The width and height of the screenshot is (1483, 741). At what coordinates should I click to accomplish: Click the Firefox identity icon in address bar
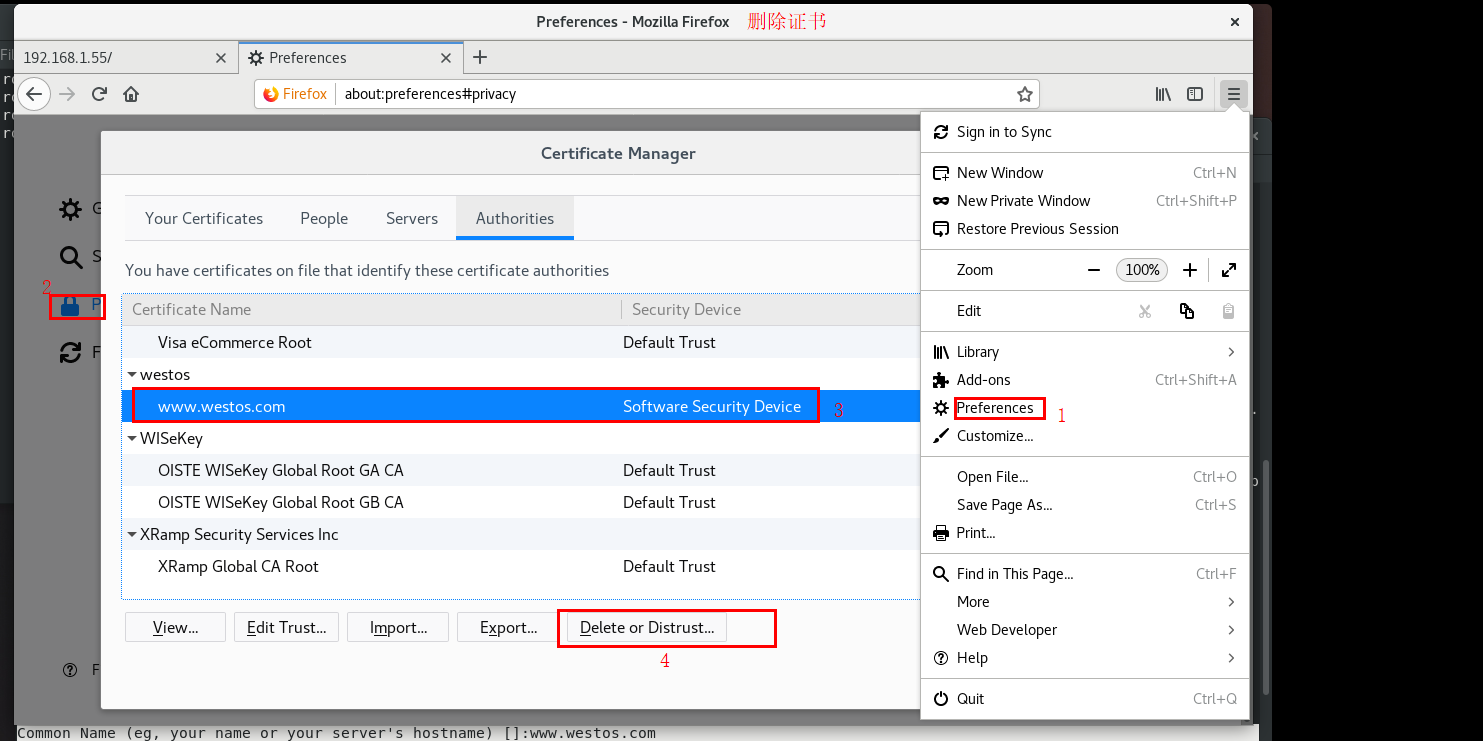tap(295, 94)
